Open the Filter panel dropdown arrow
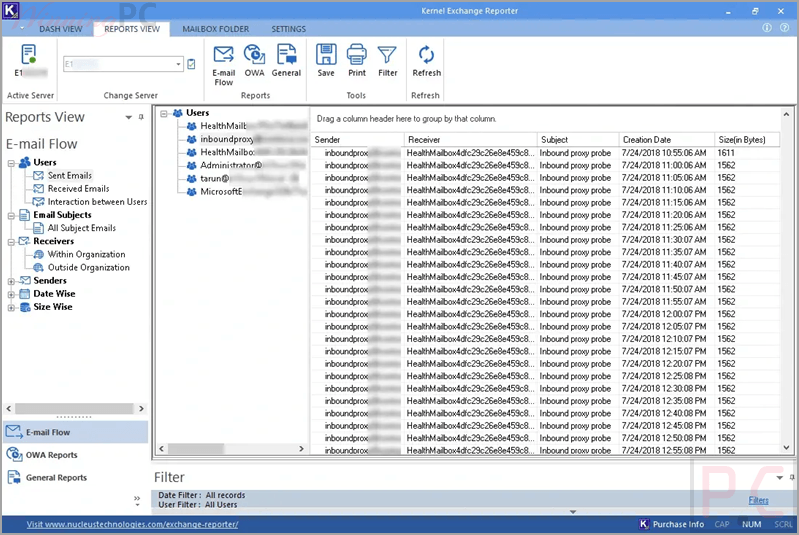The height and width of the screenshot is (535, 799). [780, 478]
